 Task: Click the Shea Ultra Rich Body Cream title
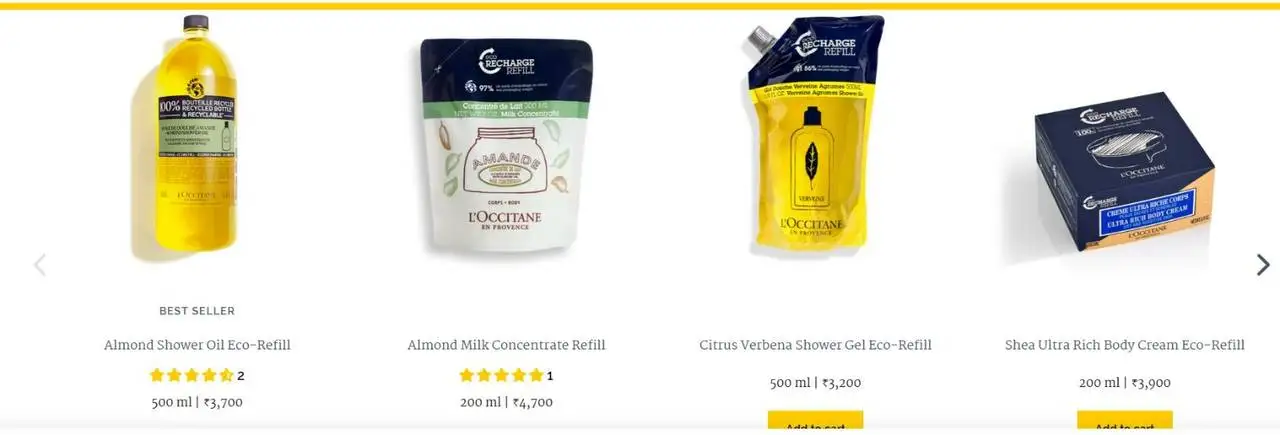(x=1125, y=345)
